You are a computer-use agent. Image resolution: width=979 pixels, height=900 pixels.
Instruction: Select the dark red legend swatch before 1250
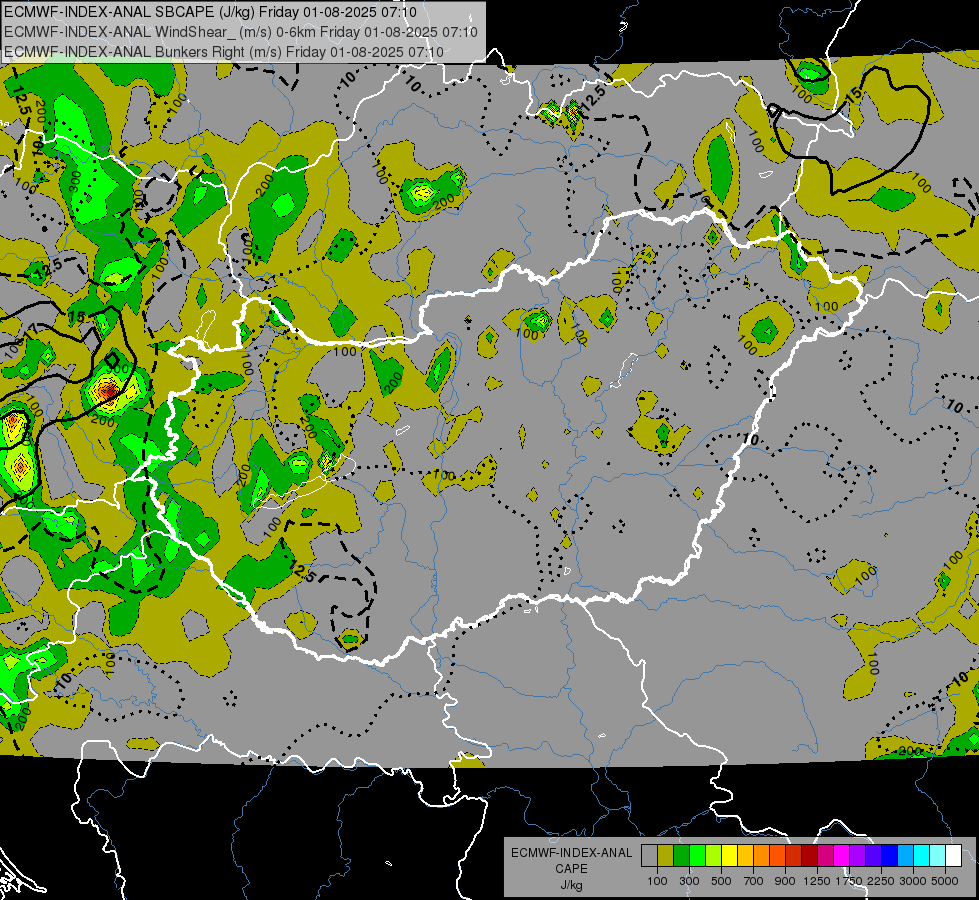point(810,856)
